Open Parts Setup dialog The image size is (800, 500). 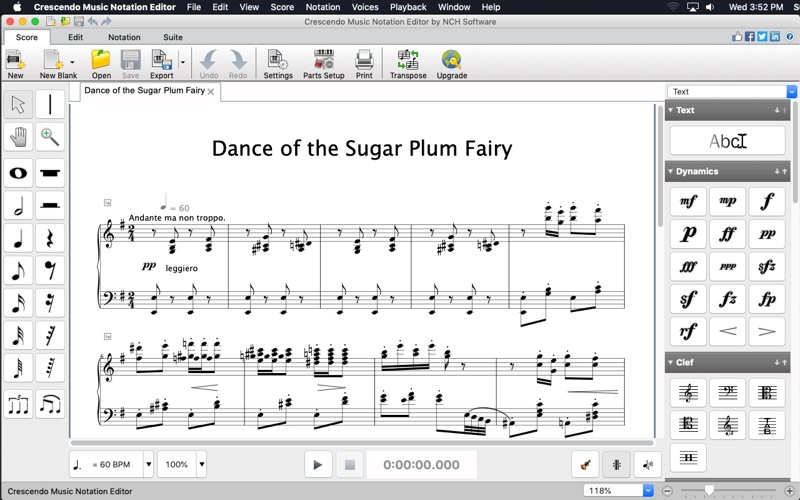323,64
